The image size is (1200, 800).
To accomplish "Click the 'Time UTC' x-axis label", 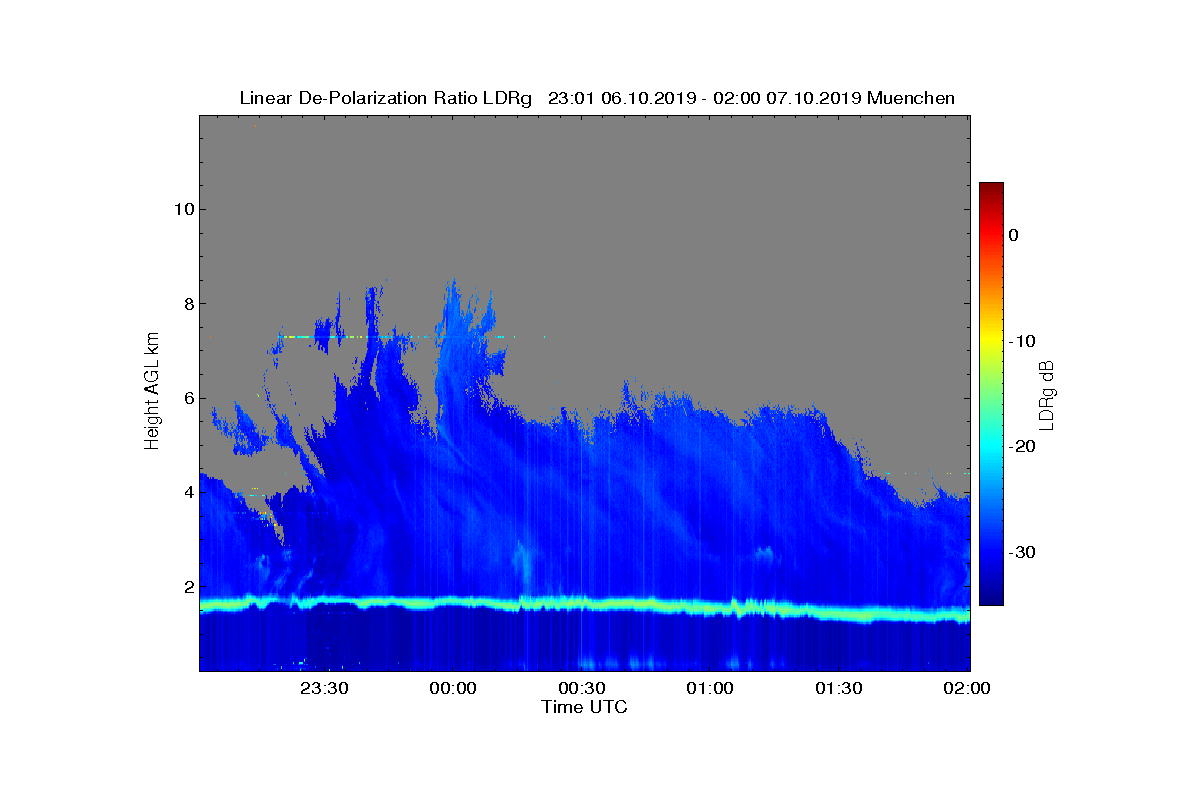I will tap(585, 707).
